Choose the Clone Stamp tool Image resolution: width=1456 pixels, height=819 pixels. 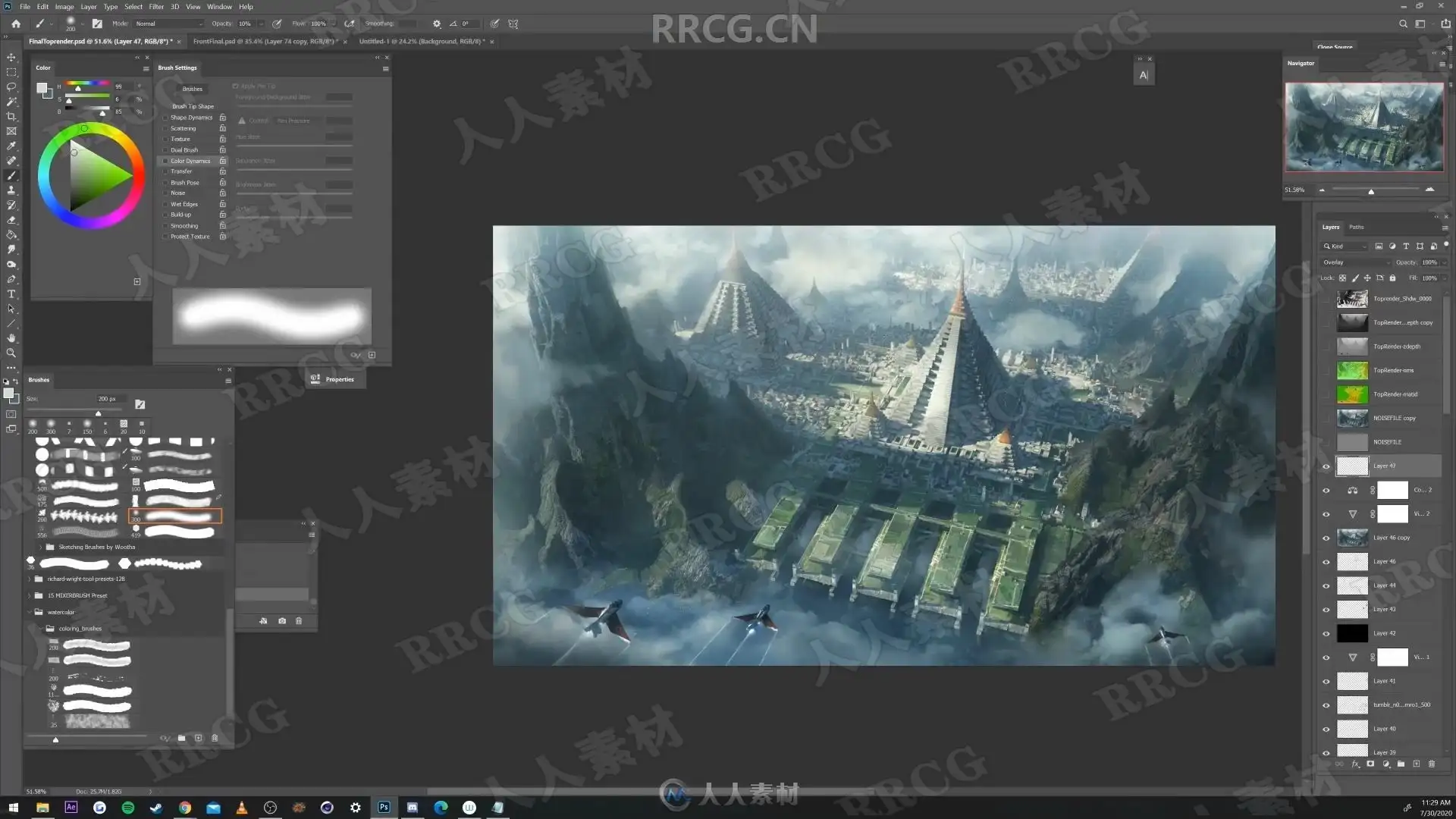coord(11,190)
